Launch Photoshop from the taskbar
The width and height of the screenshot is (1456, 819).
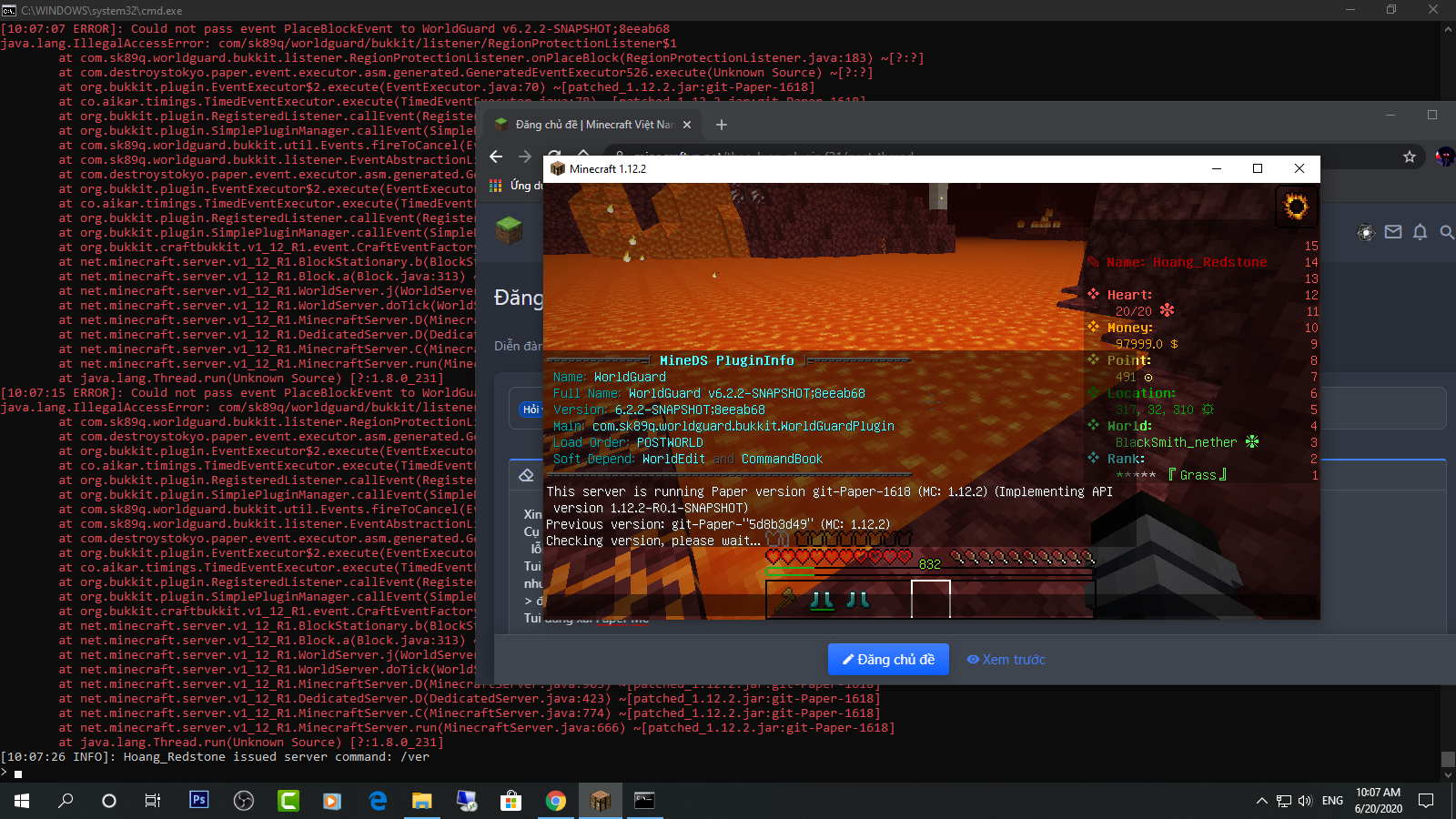198,801
